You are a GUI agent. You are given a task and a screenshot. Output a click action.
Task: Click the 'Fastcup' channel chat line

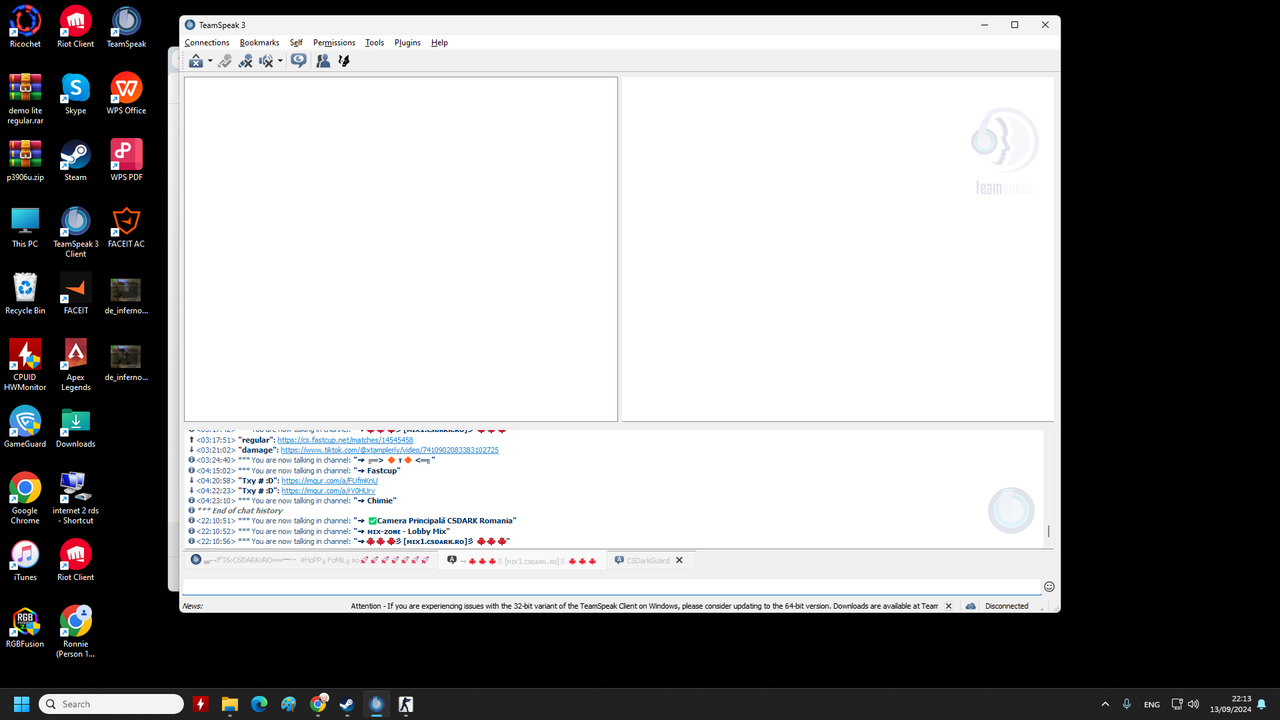(x=295, y=471)
